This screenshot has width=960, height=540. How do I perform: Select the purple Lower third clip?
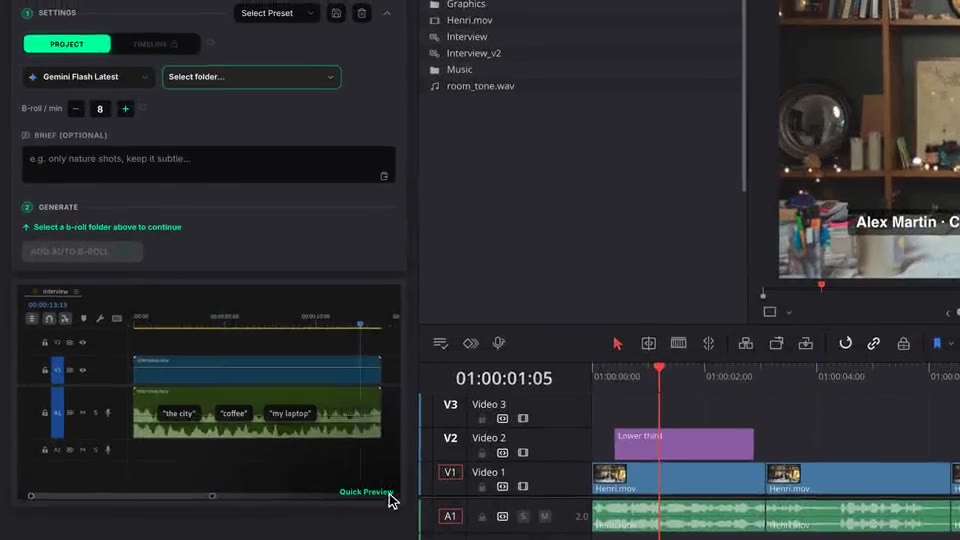[684, 444]
